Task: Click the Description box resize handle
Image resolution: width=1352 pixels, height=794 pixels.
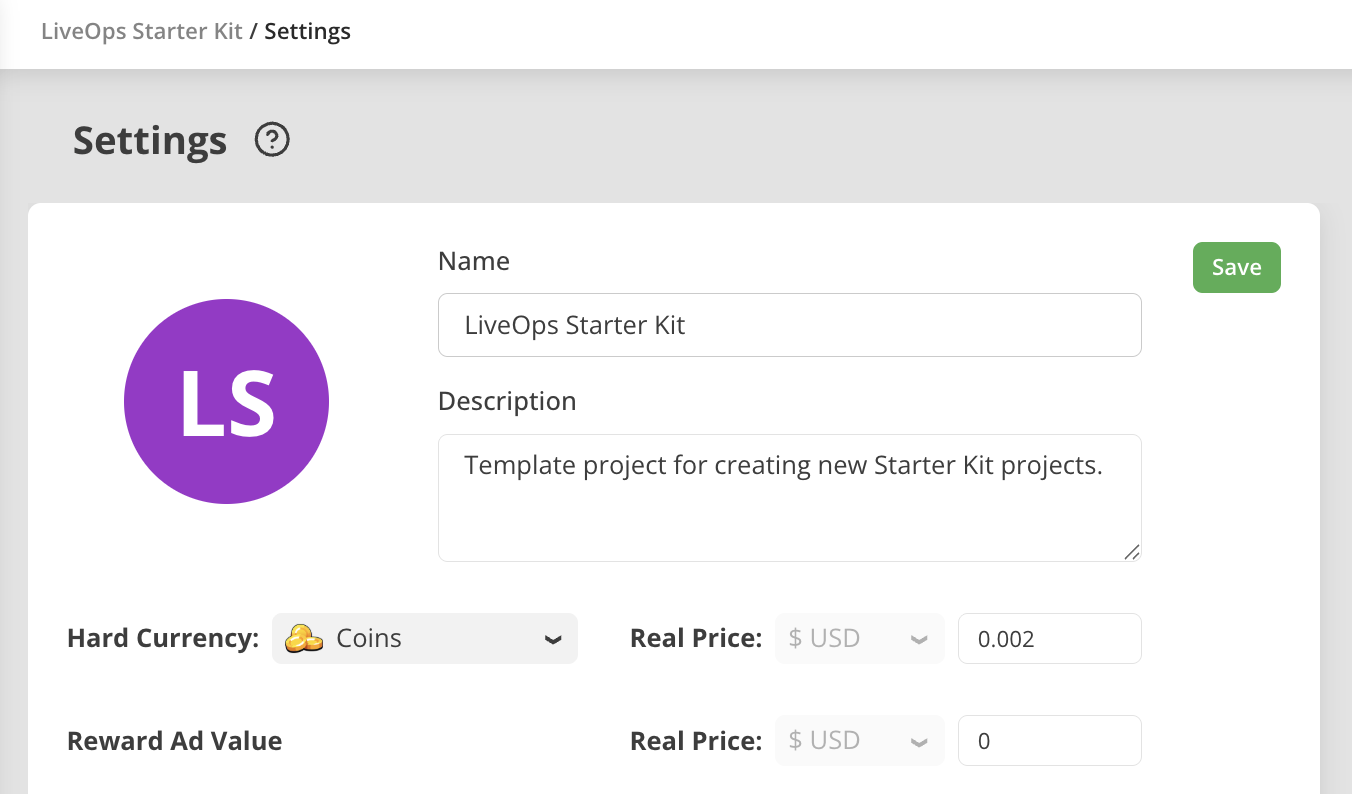Action: click(1131, 551)
